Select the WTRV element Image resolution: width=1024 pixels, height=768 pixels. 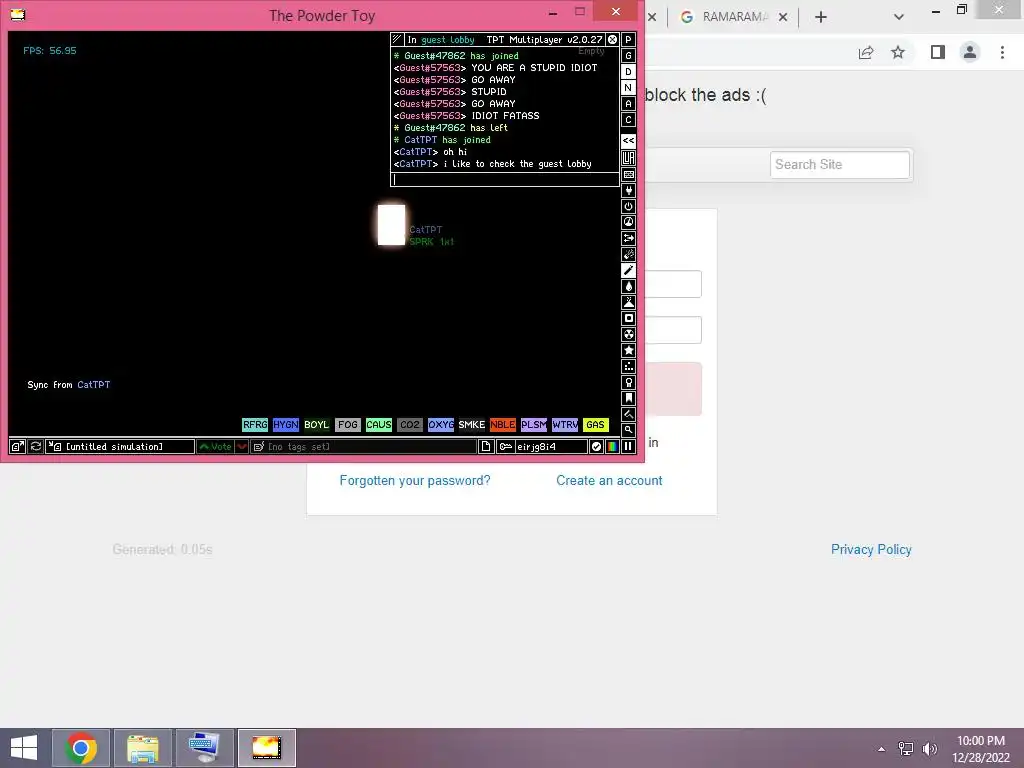point(565,424)
